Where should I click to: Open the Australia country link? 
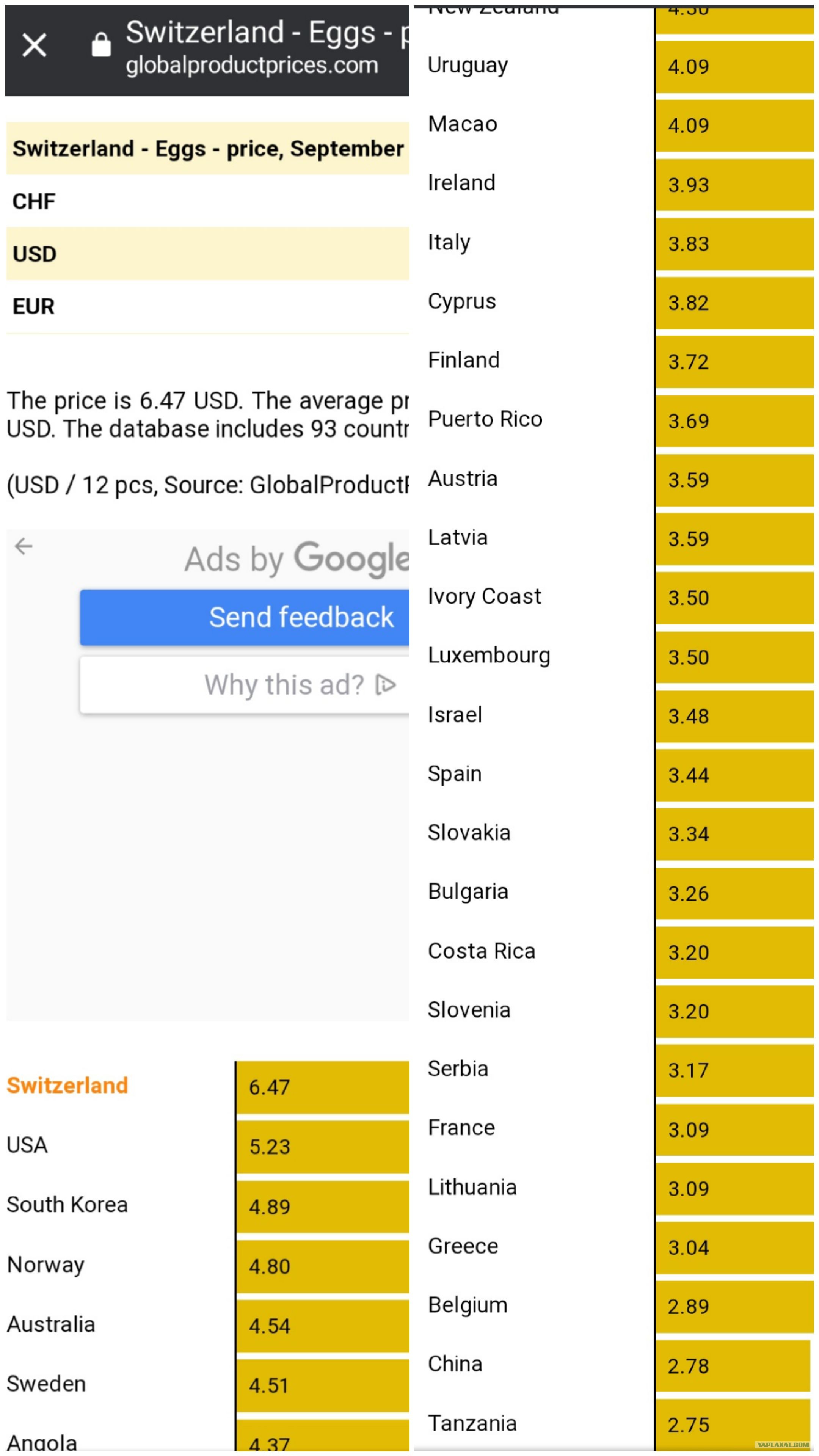tap(51, 1324)
